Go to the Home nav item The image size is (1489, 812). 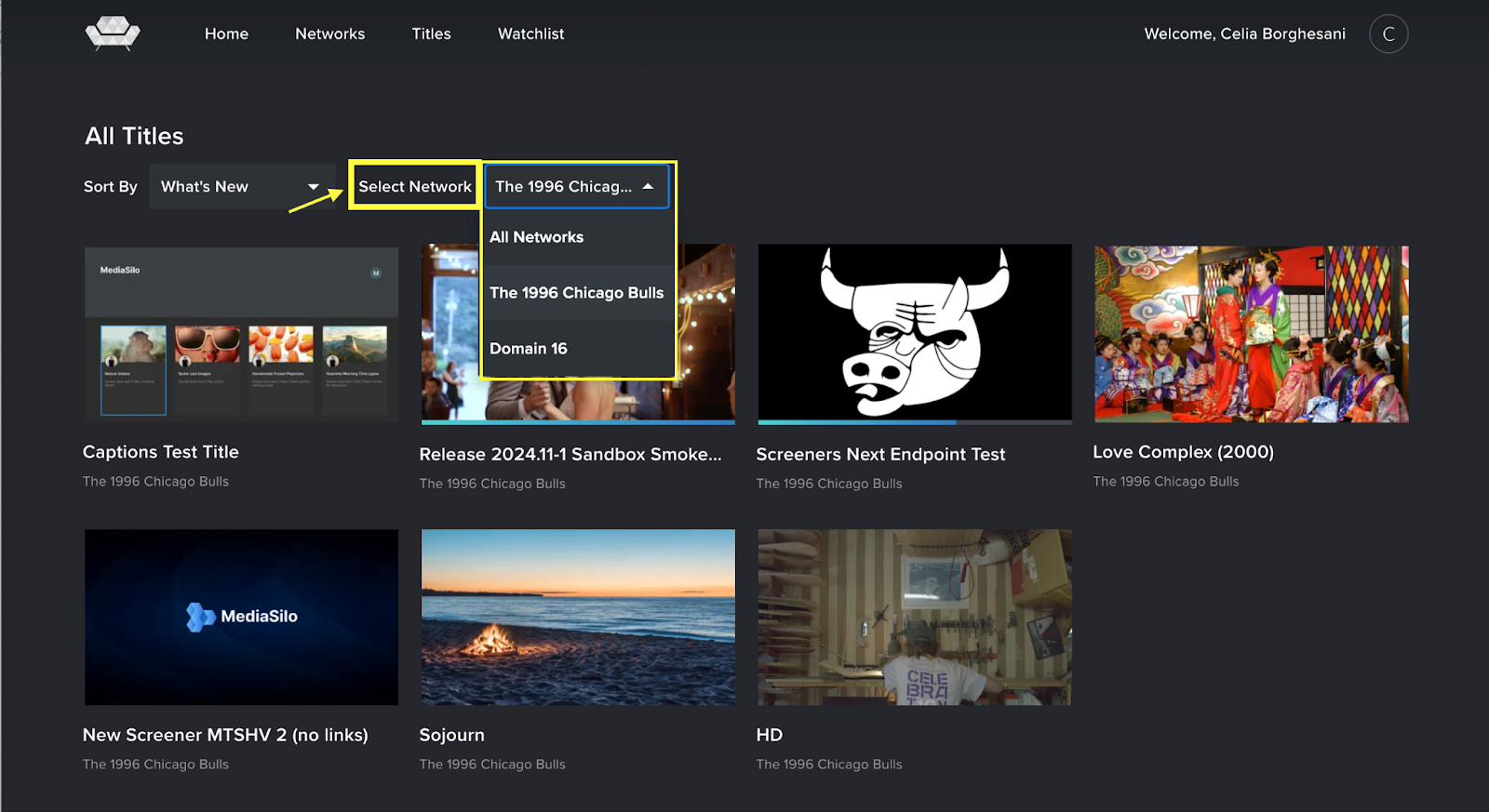(226, 33)
